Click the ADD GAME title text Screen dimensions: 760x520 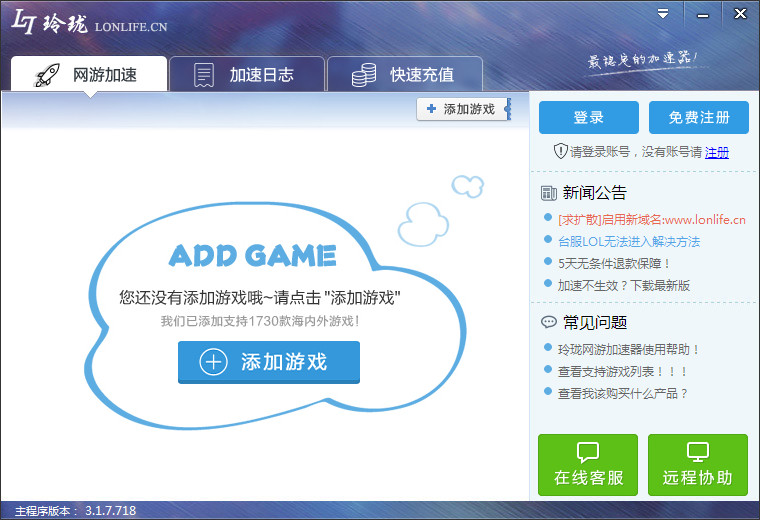253,255
